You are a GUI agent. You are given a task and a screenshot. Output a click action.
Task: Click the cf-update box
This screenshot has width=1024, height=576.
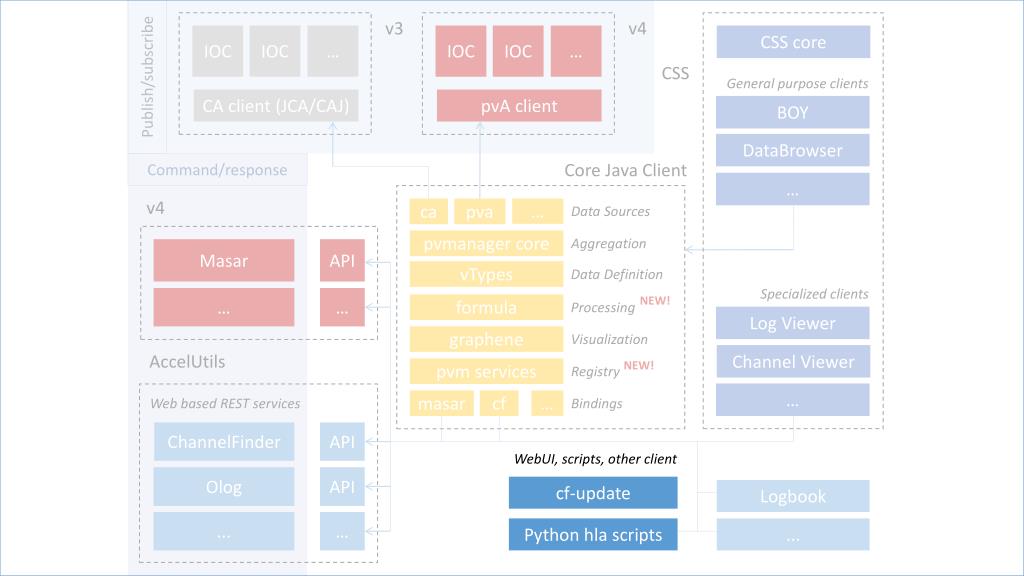pos(593,493)
